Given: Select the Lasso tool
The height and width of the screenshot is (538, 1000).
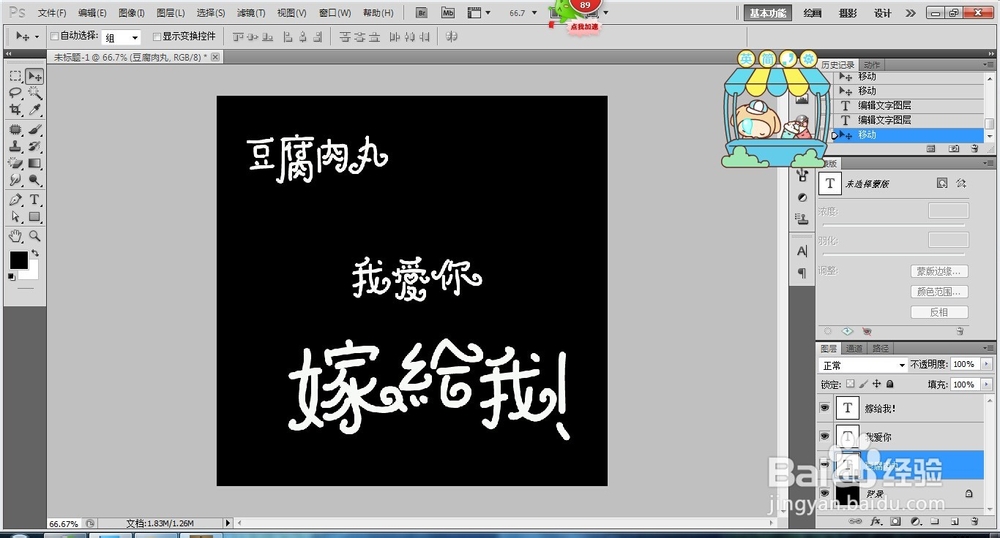Looking at the screenshot, I should pyautogui.click(x=16, y=93).
